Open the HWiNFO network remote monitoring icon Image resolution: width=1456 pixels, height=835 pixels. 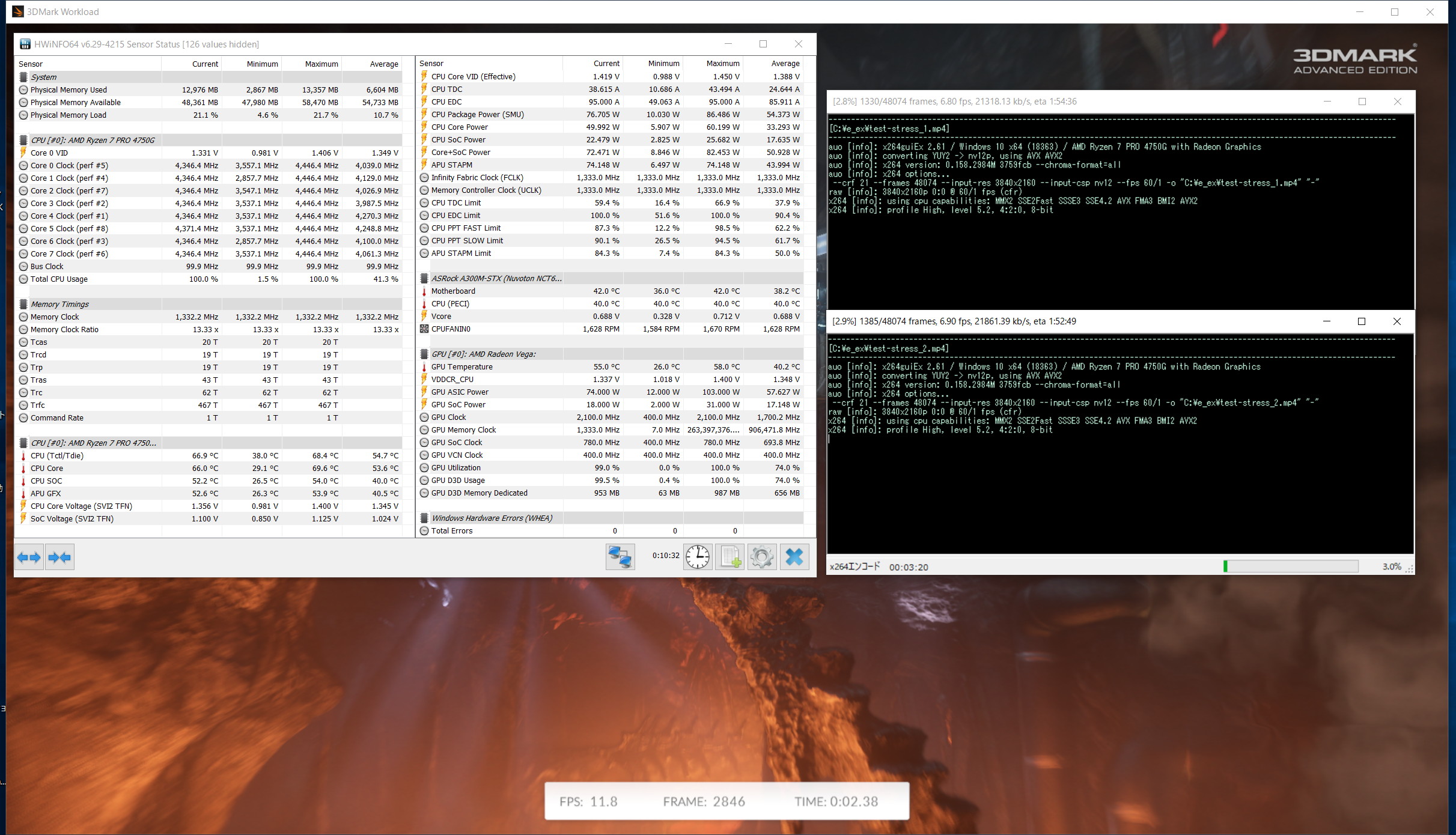(x=620, y=557)
